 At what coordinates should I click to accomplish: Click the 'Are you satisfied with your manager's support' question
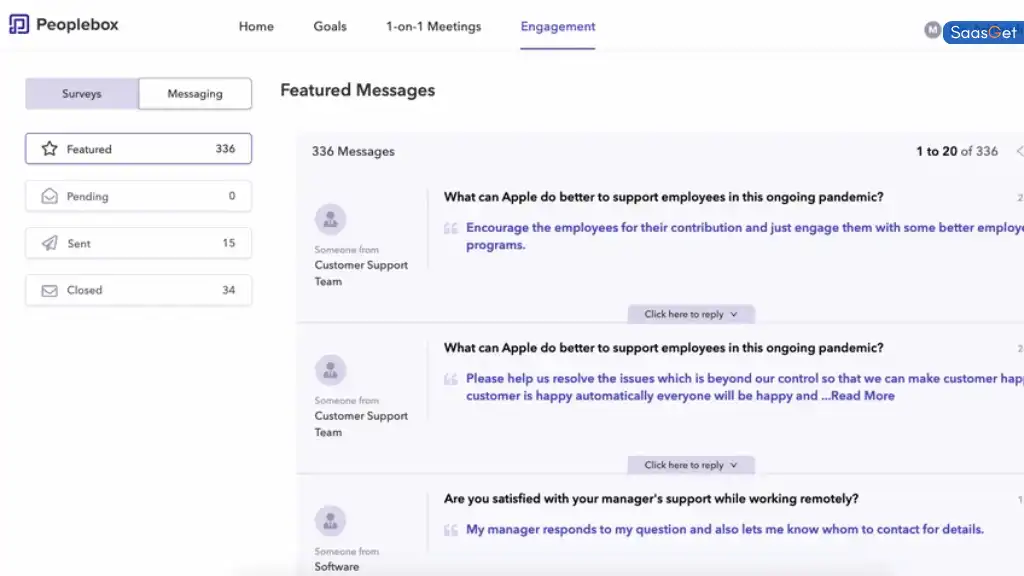pyautogui.click(x=651, y=499)
